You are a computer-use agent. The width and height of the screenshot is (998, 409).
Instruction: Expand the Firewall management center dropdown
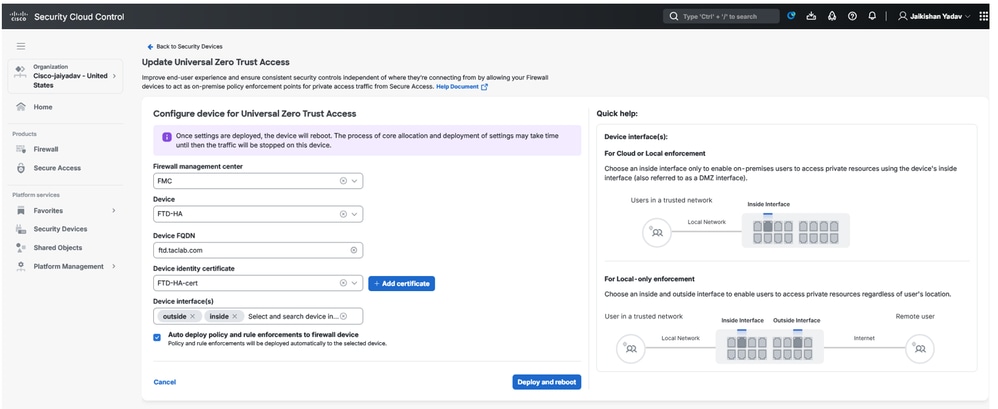355,181
